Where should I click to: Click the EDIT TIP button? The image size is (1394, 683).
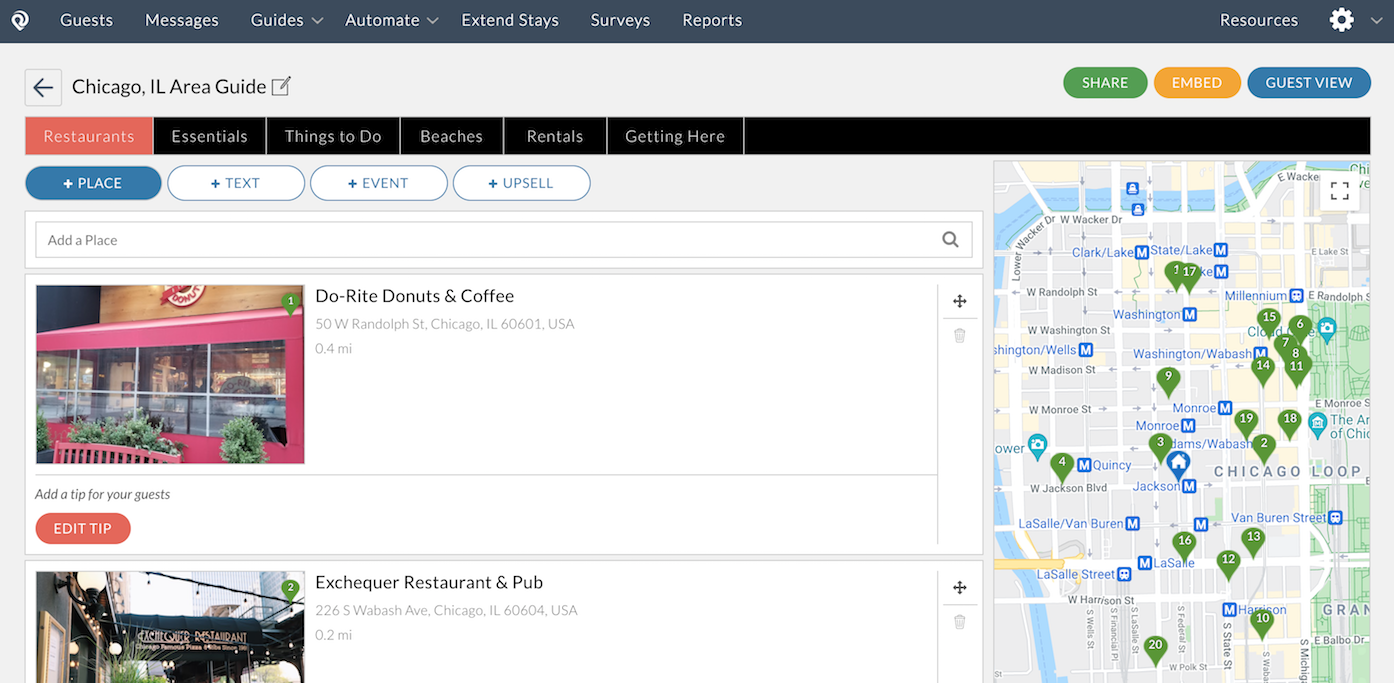[x=82, y=528]
